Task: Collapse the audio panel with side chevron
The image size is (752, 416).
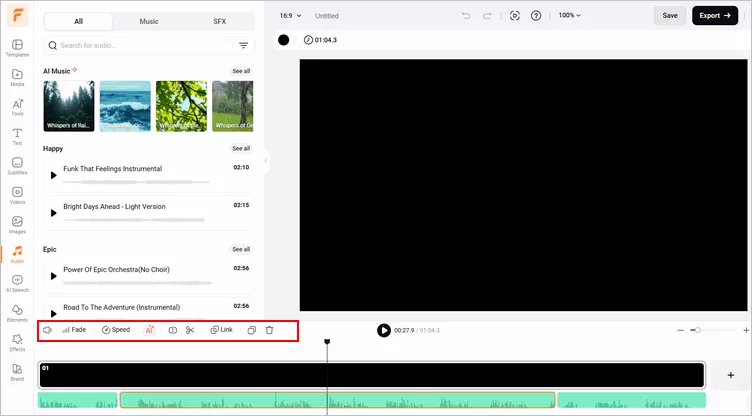Action: [266, 161]
